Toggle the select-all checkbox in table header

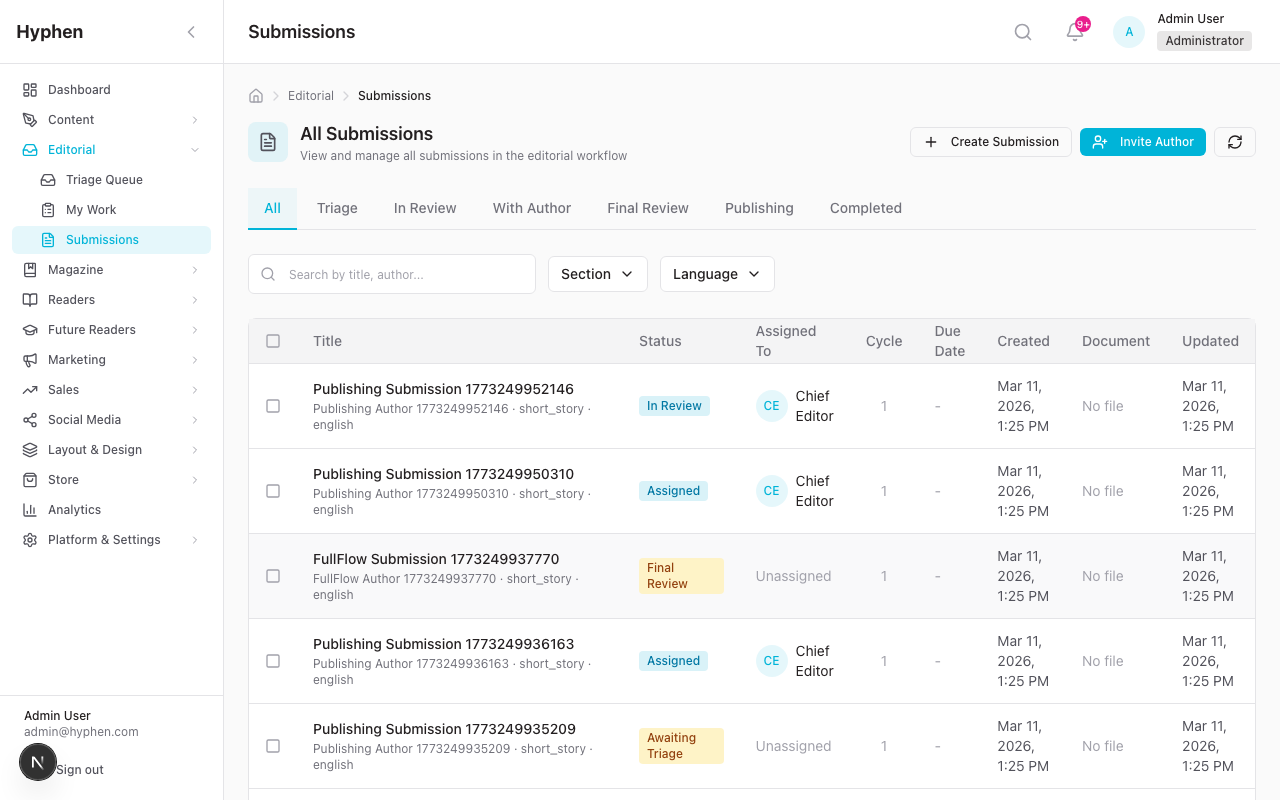tap(273, 341)
